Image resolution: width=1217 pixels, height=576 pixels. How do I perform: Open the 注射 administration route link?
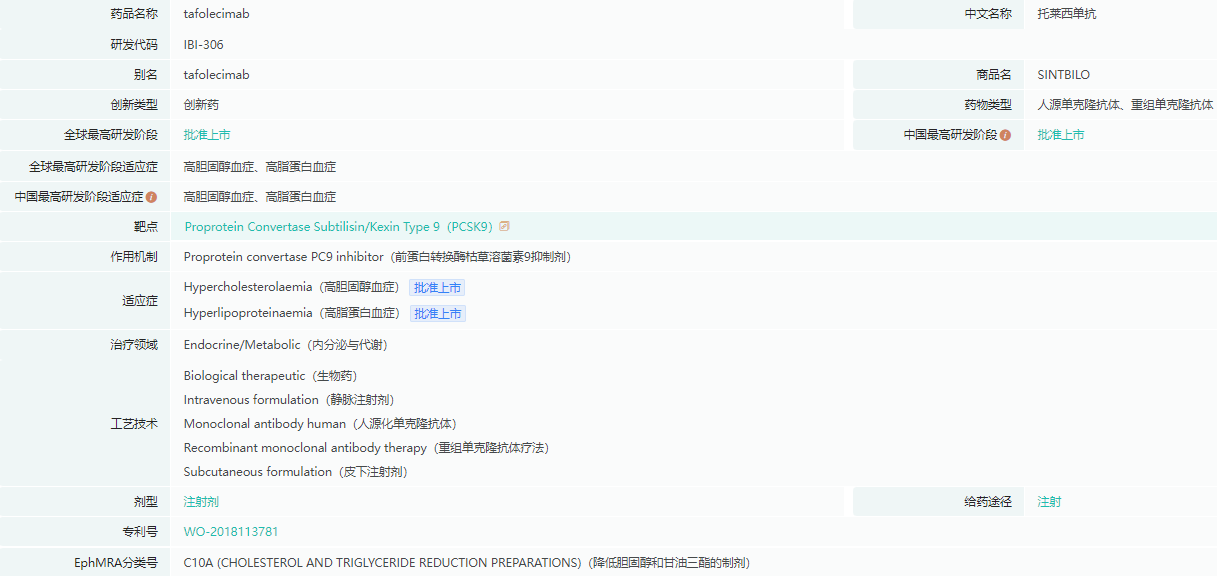point(1049,502)
